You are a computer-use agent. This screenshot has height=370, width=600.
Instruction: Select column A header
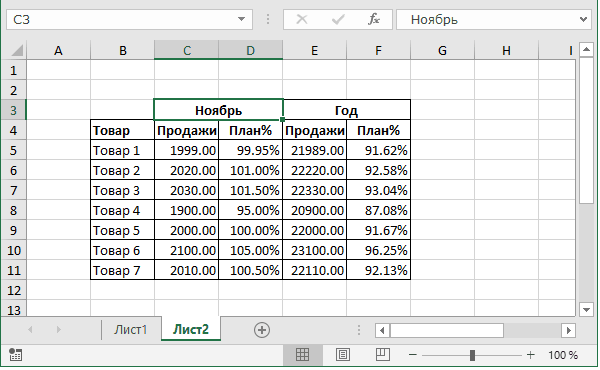(58, 50)
